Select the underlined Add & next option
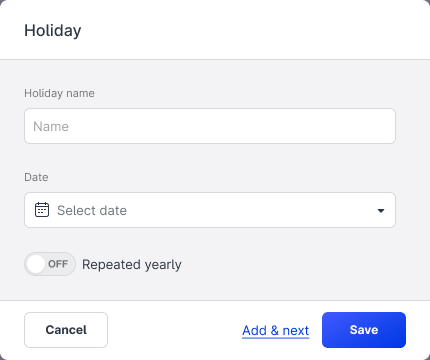 pos(276,331)
